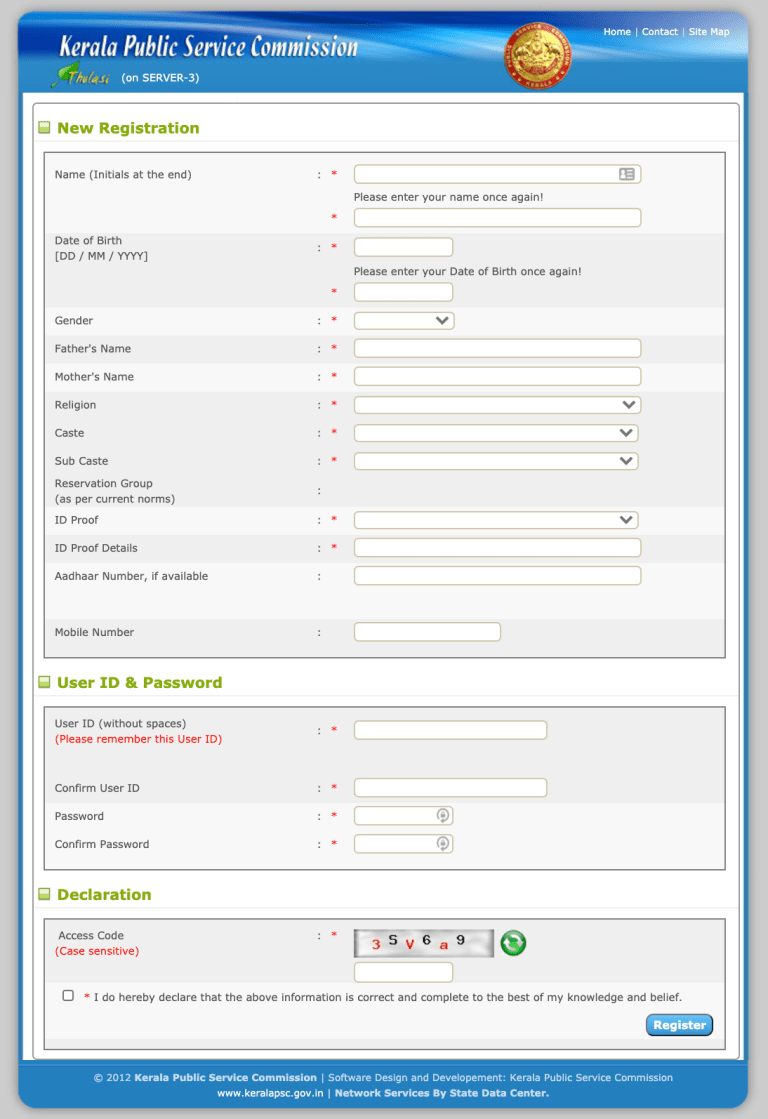The width and height of the screenshot is (768, 1119).
Task: Tick the declaration checkbox
Action: click(68, 996)
